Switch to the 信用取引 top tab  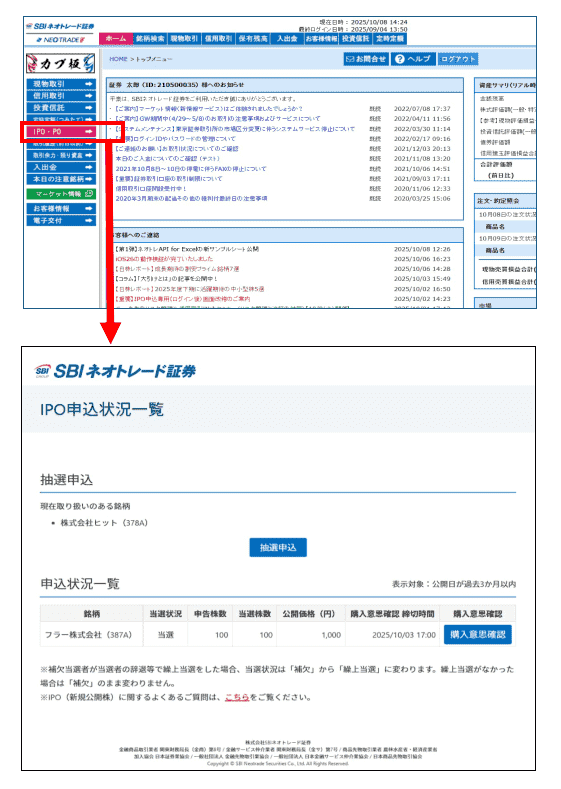coord(218,39)
